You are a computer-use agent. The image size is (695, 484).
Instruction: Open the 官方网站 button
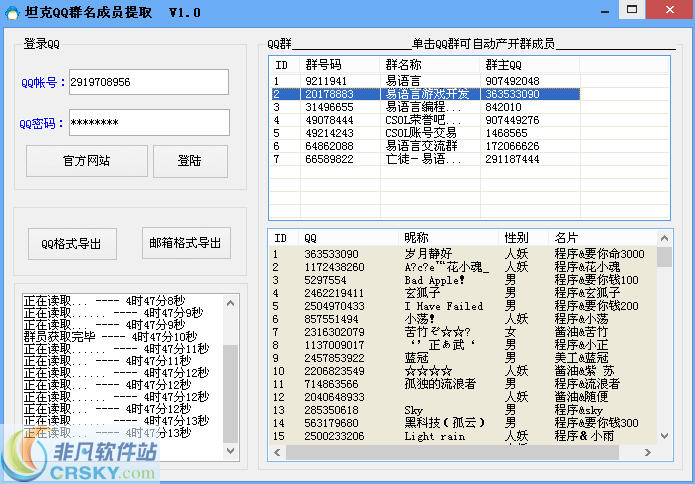[x=87, y=161]
